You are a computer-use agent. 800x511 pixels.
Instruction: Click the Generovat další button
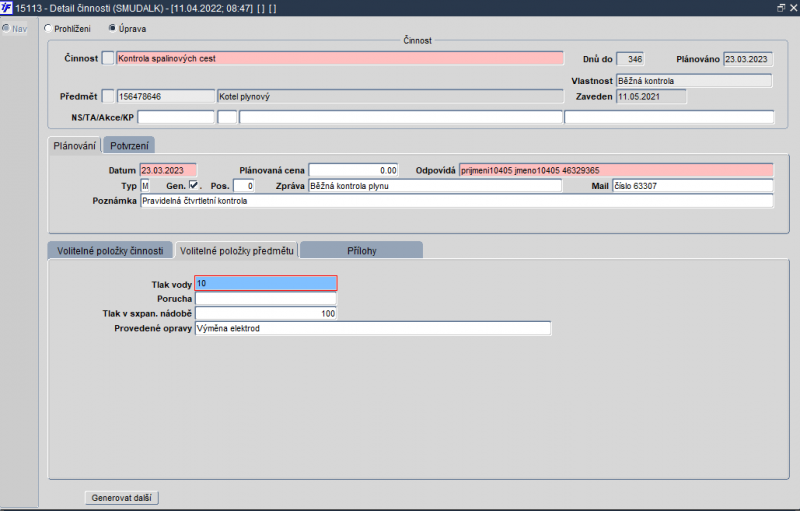121,498
